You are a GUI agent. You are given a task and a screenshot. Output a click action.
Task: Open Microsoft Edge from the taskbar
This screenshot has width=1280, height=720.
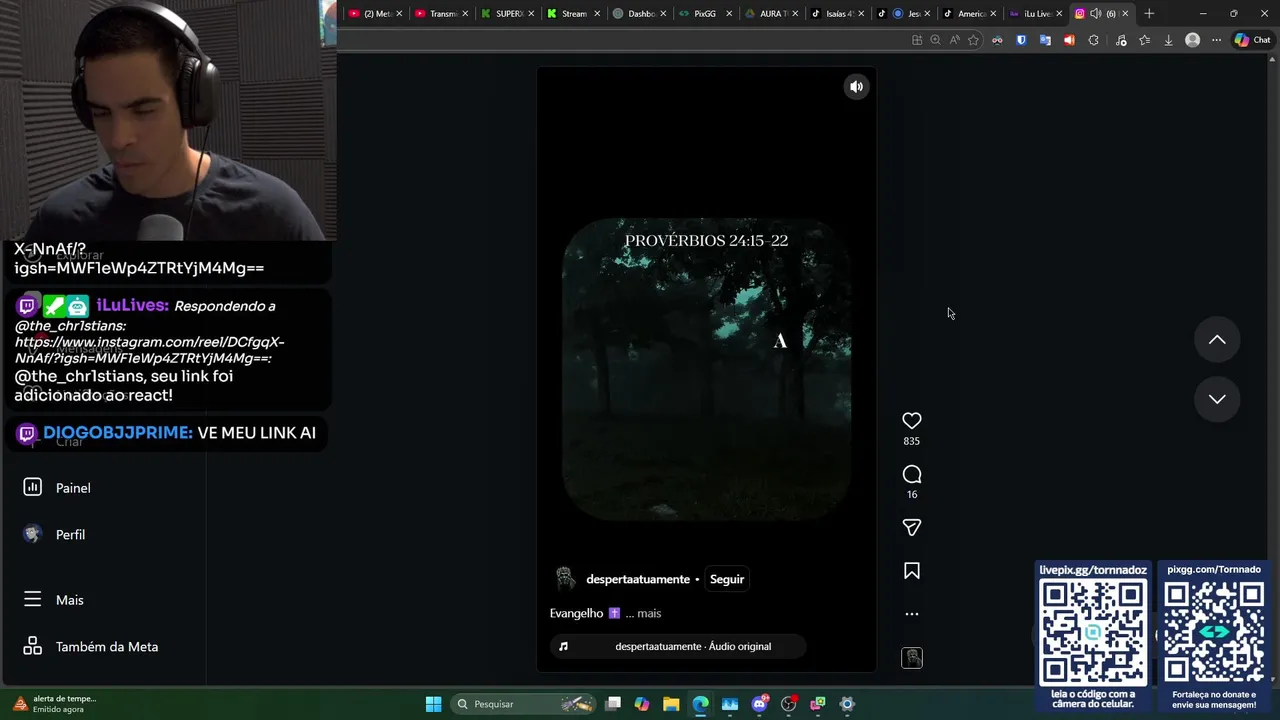click(x=700, y=704)
